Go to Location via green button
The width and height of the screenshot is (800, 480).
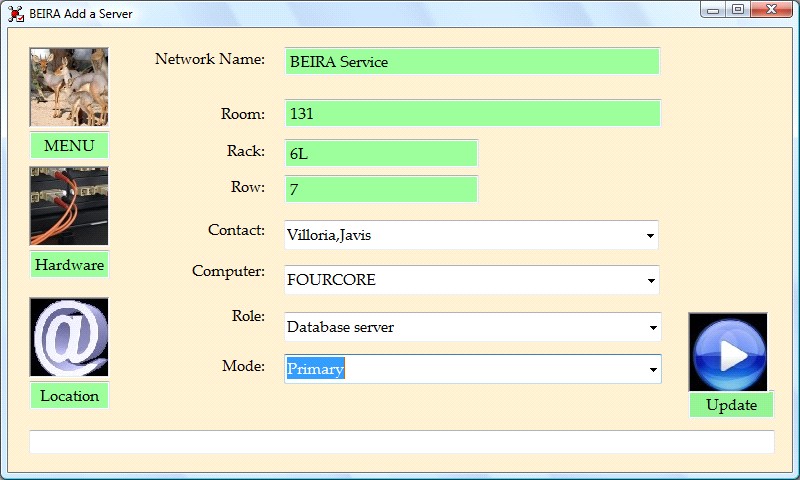(x=69, y=396)
